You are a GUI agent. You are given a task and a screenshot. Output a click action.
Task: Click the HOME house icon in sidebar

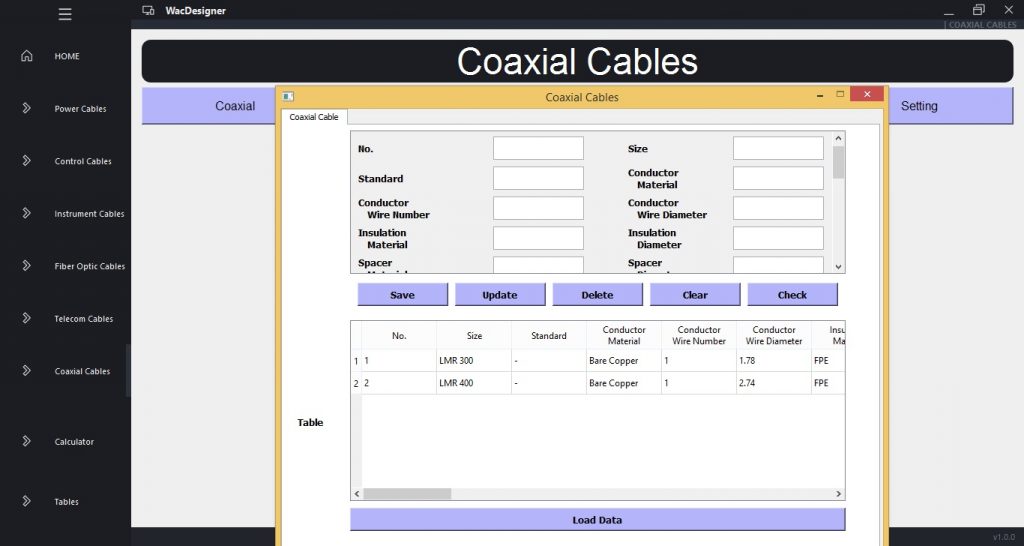(27, 56)
